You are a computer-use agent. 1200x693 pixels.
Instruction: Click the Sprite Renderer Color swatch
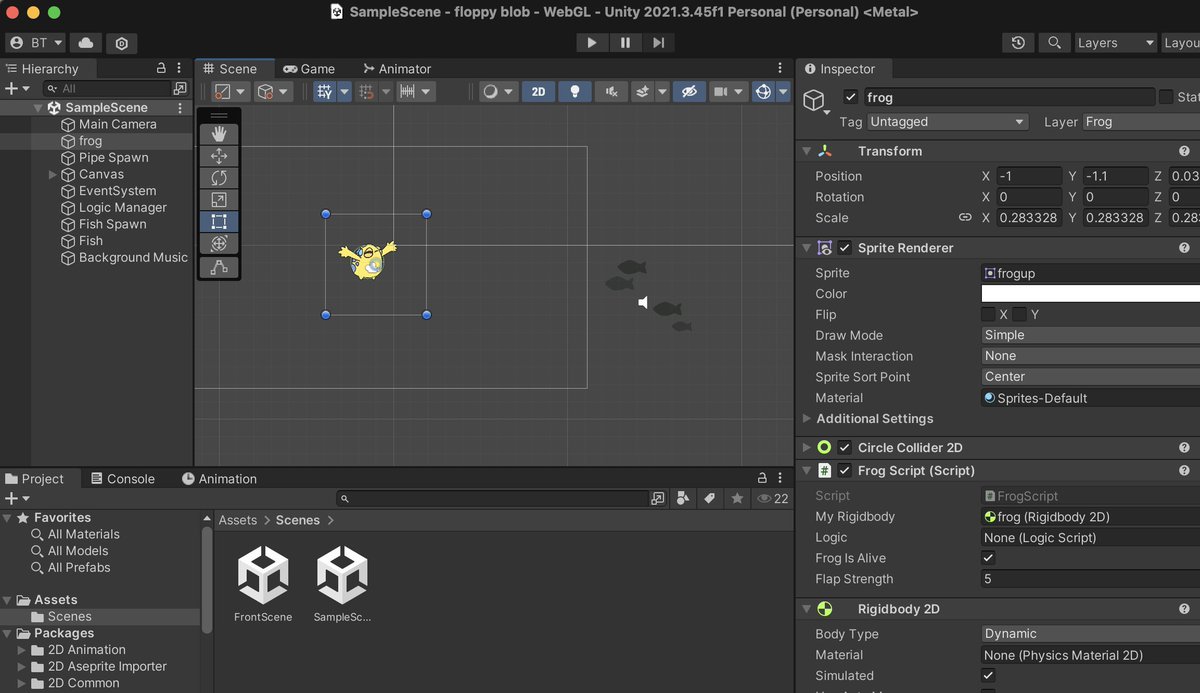pos(1091,293)
